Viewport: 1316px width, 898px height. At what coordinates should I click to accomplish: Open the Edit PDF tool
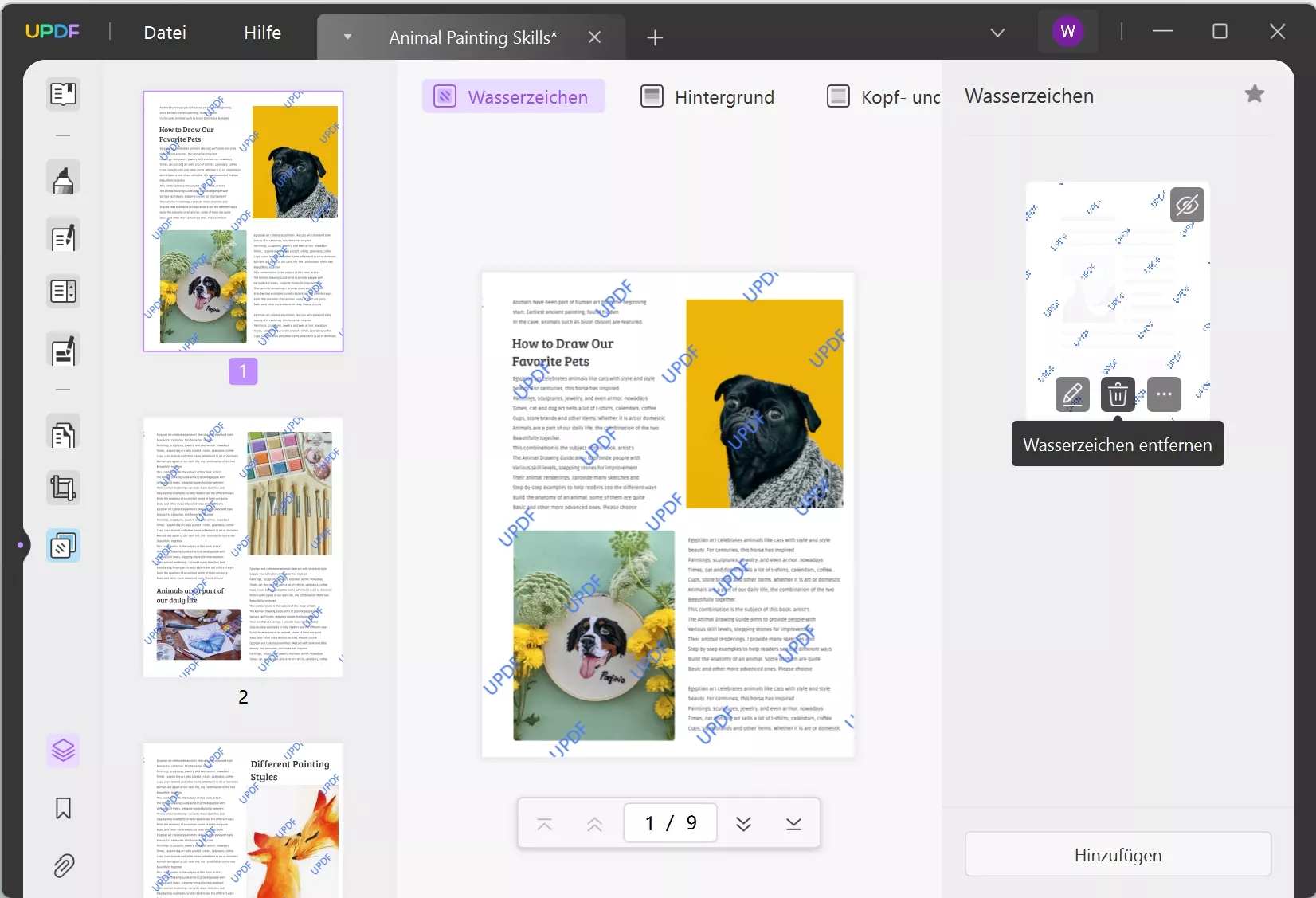pyautogui.click(x=63, y=237)
